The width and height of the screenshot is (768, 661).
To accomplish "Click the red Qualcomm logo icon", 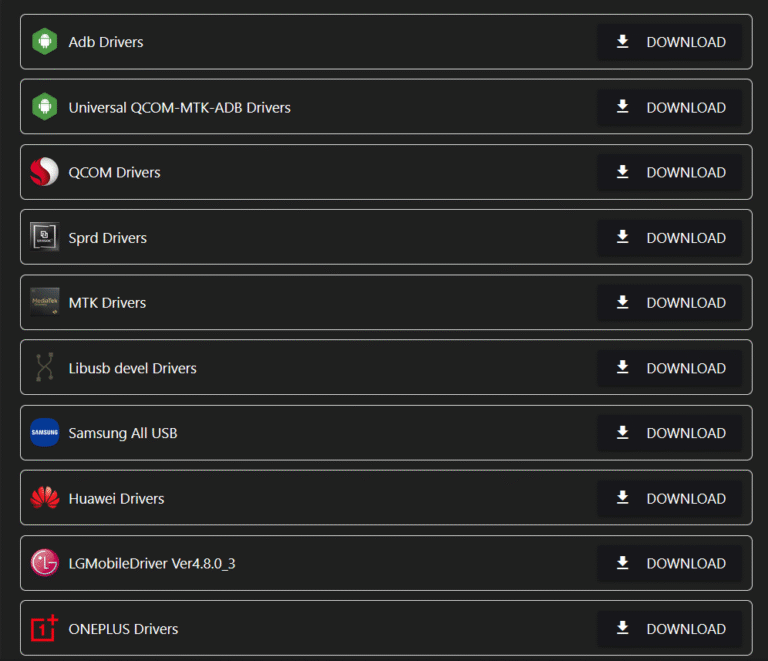I will (x=44, y=172).
